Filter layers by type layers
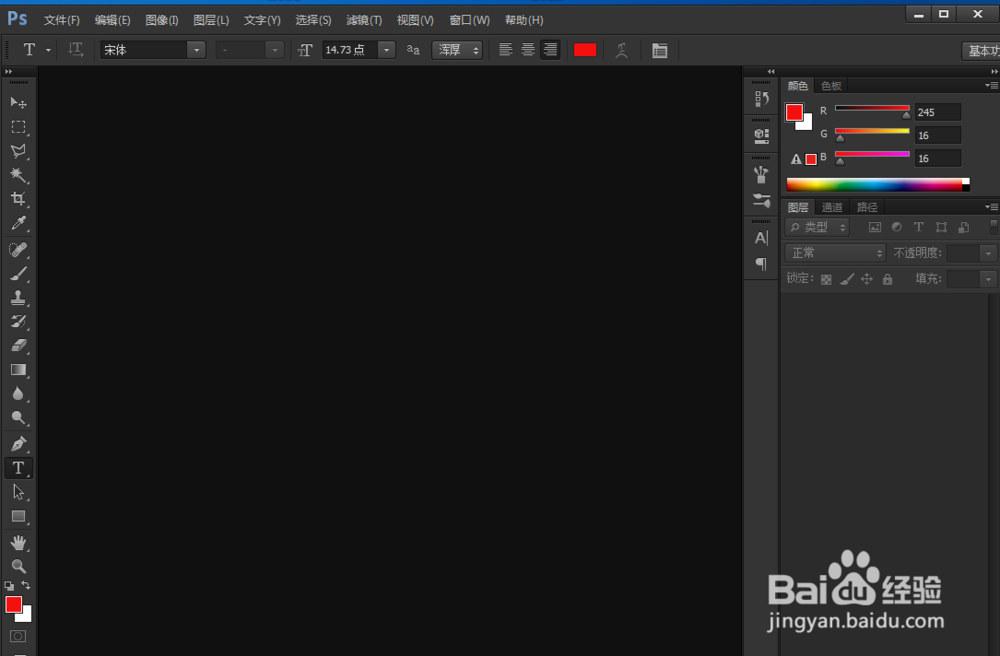This screenshot has width=1000, height=656. (918, 227)
